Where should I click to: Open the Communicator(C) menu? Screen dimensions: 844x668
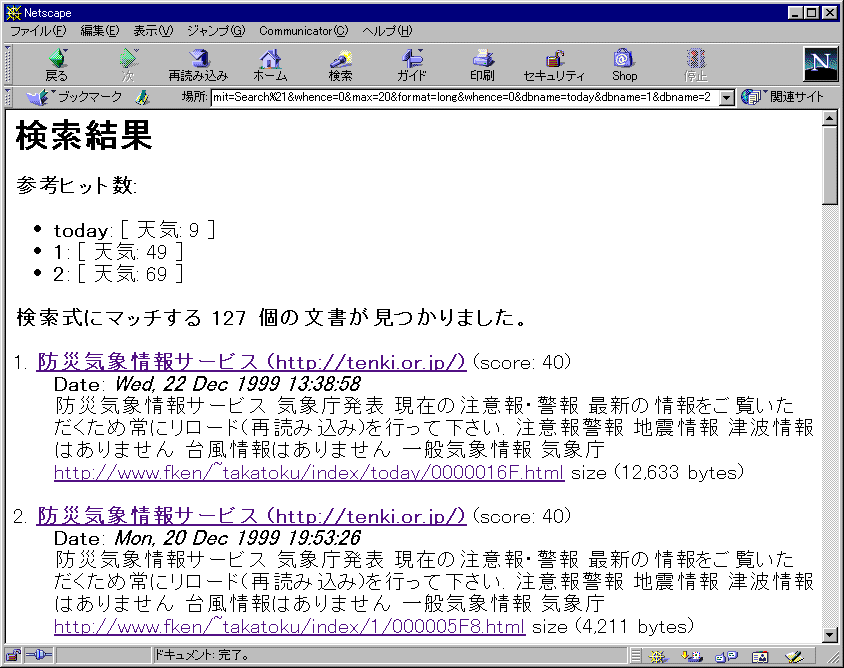pyautogui.click(x=304, y=31)
